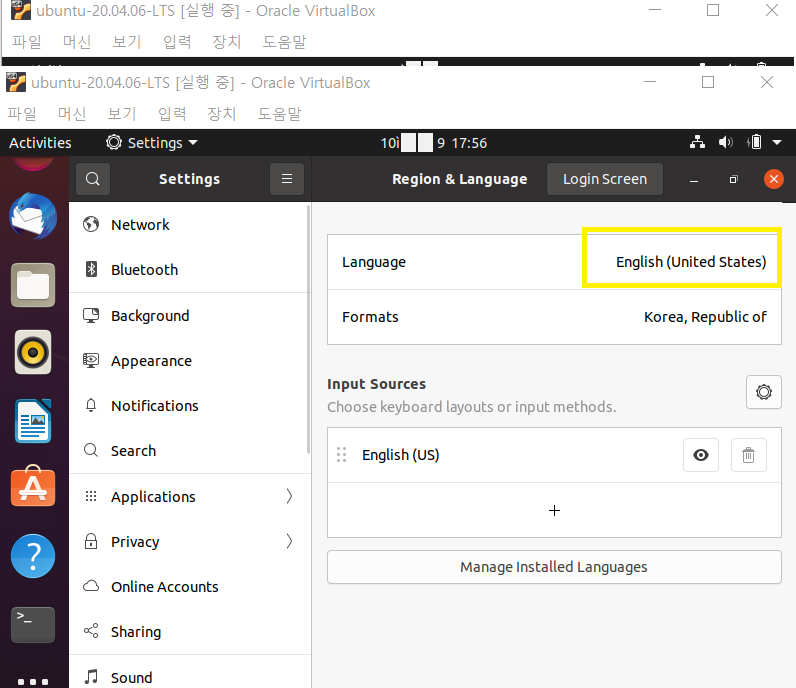Image resolution: width=796 pixels, height=688 pixels.
Task: Open Input Sources options gear
Action: 764,392
